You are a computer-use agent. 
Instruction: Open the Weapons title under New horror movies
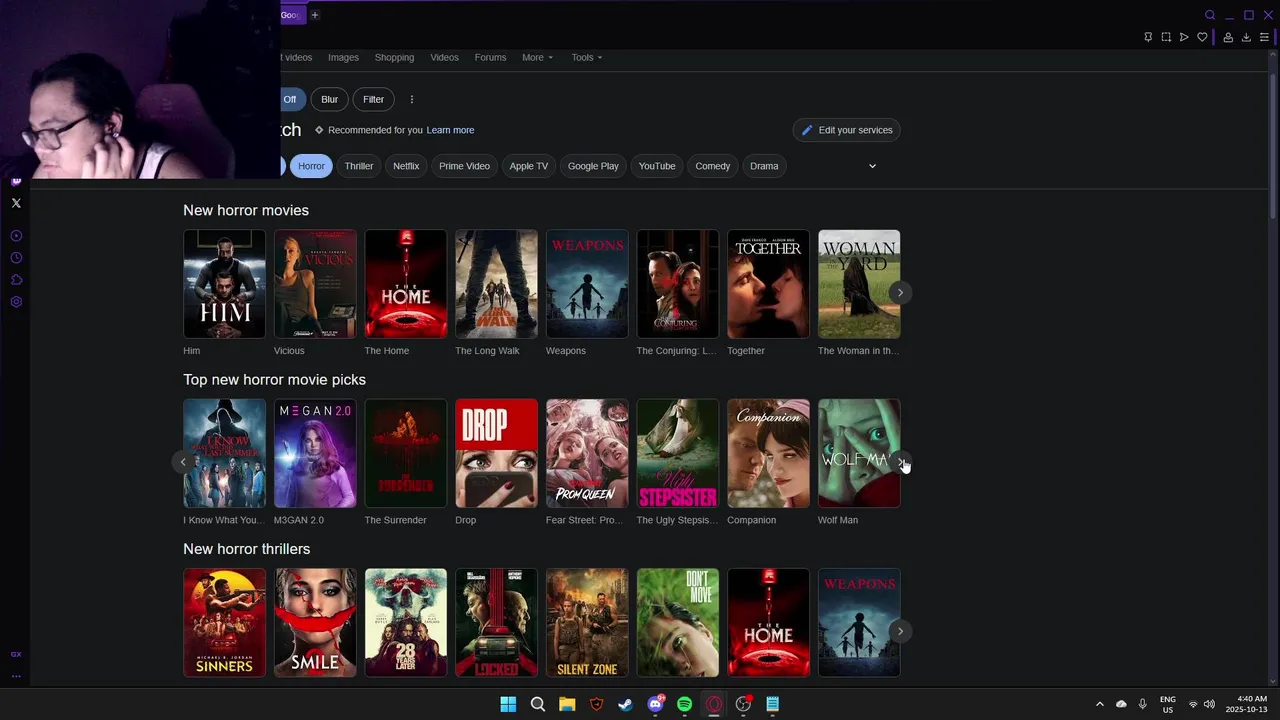(x=566, y=351)
